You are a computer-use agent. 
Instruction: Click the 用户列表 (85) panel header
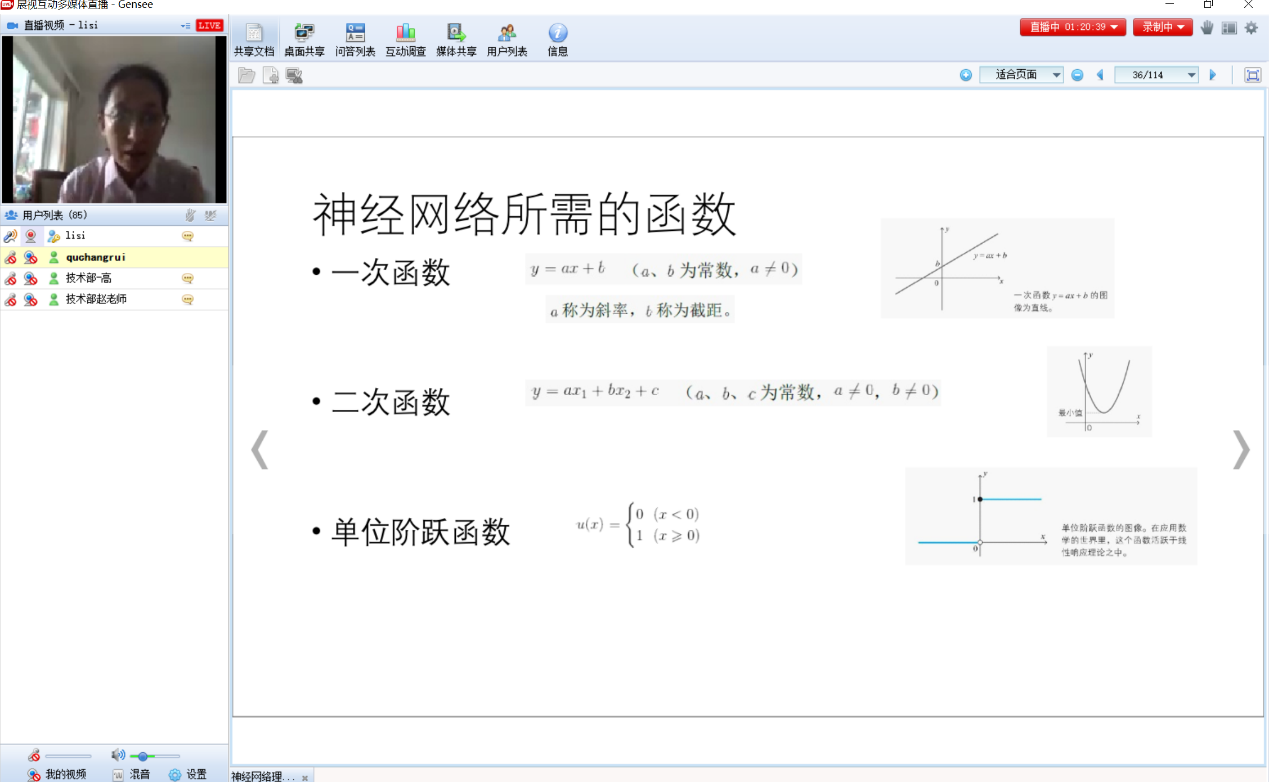(114, 215)
